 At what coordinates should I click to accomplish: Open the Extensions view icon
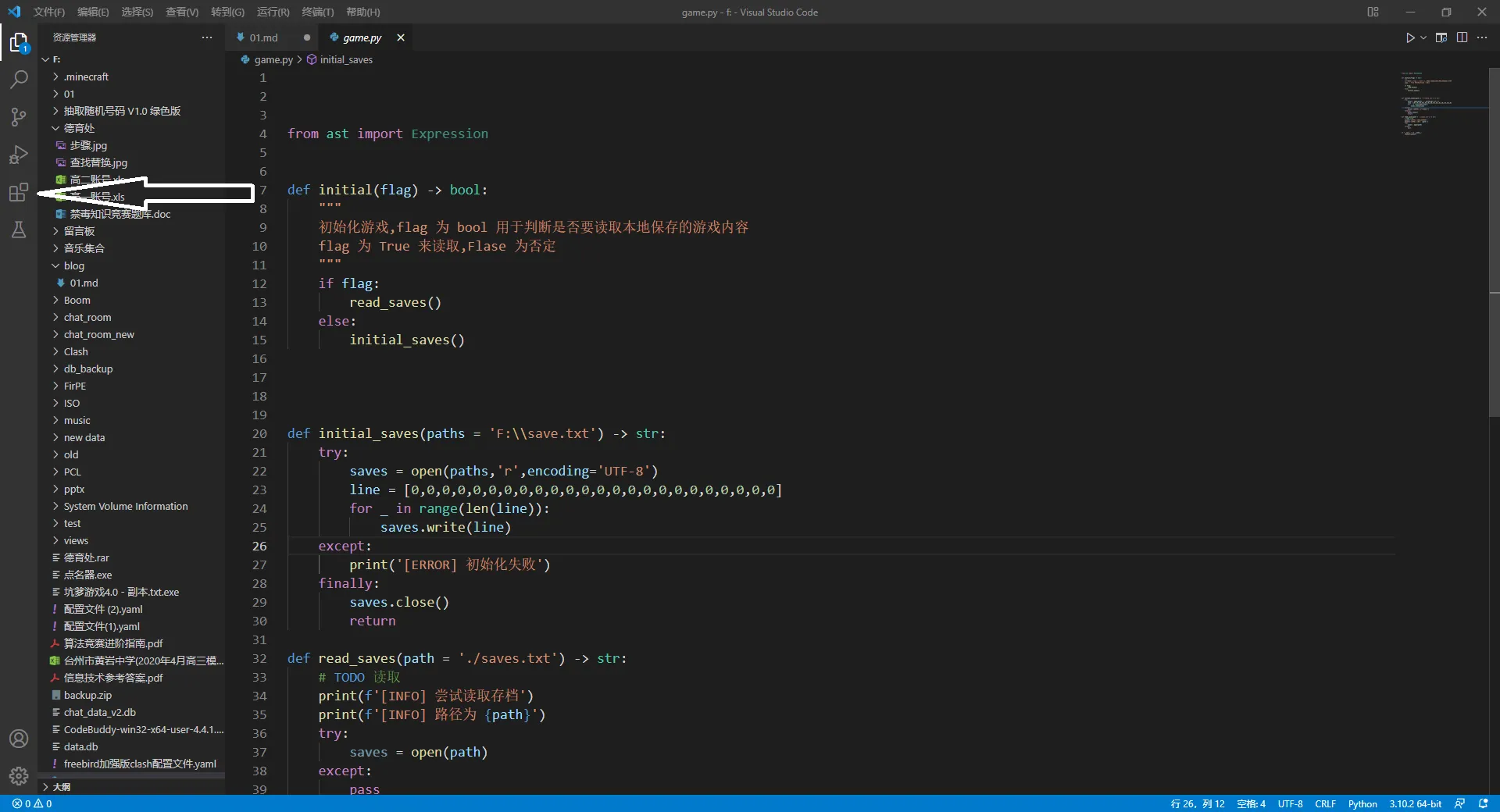pyautogui.click(x=19, y=192)
